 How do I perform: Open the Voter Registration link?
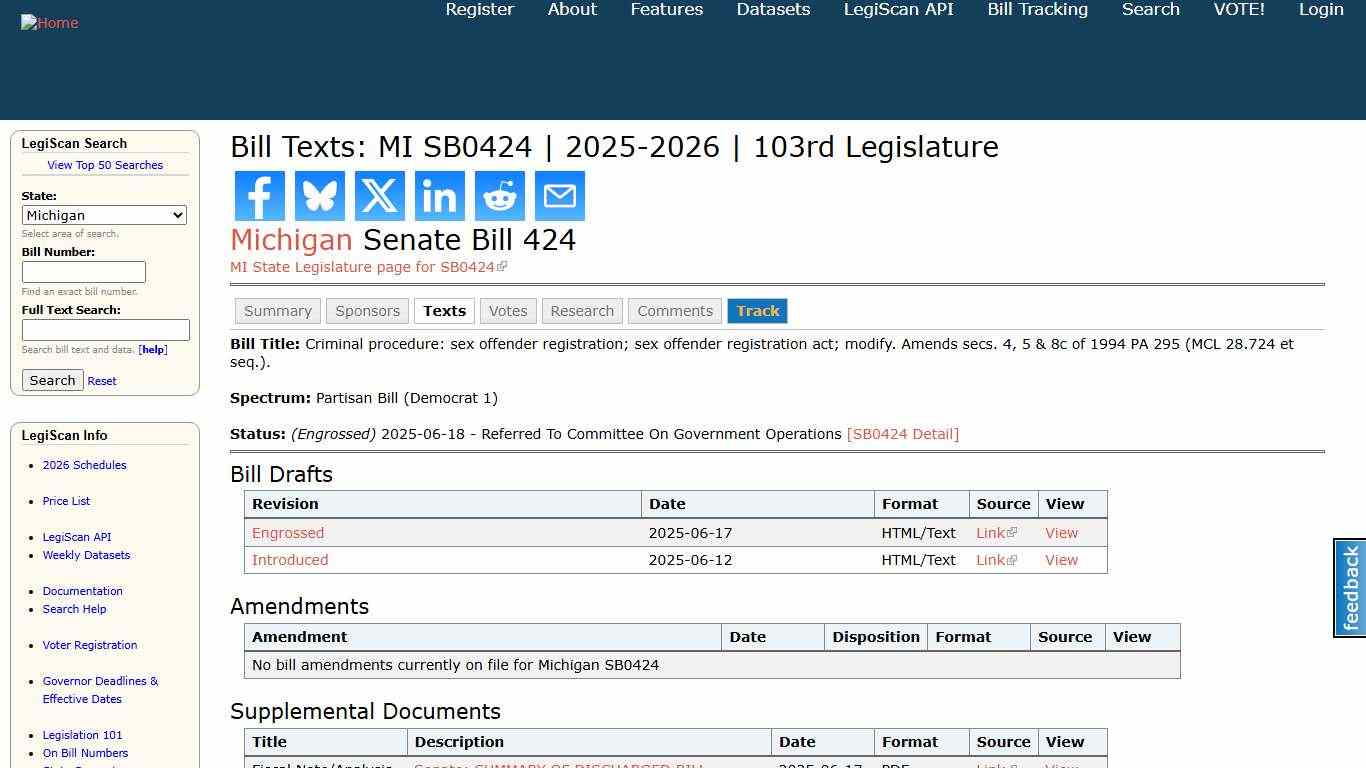point(89,645)
